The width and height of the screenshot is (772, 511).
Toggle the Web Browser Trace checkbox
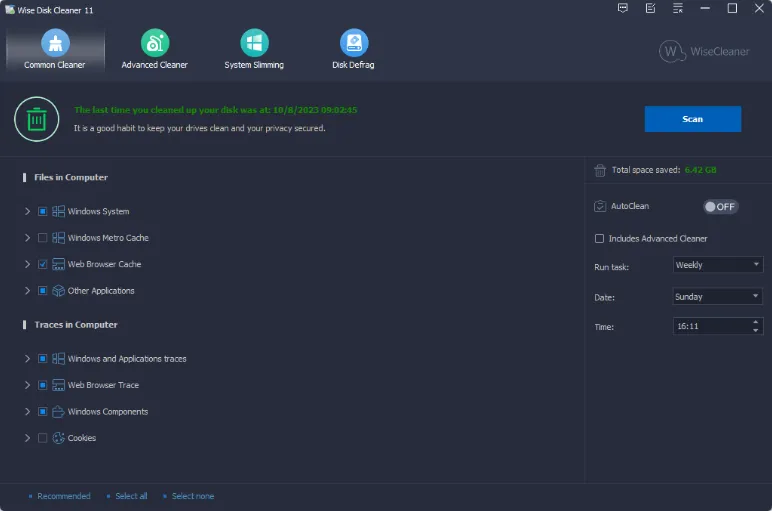[42, 385]
